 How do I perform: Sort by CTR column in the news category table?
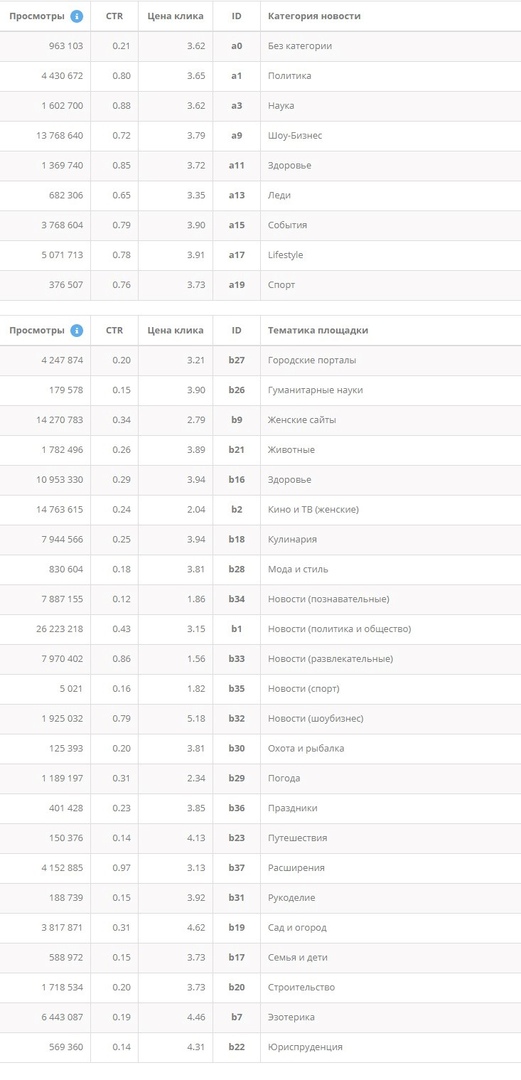(x=114, y=16)
